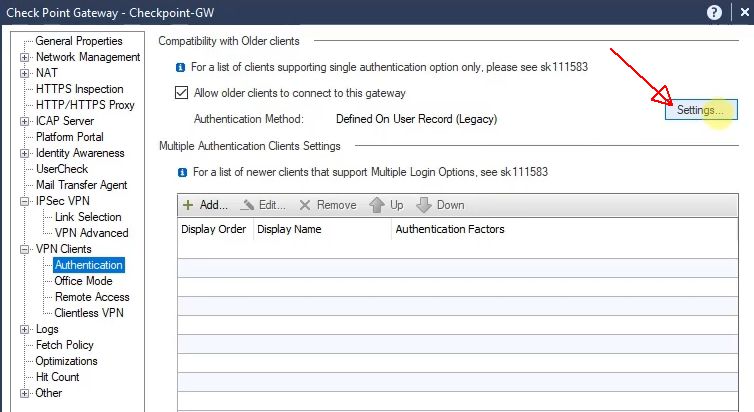Select Logs label in the tree
This screenshot has height=412, width=754.
(47, 329)
